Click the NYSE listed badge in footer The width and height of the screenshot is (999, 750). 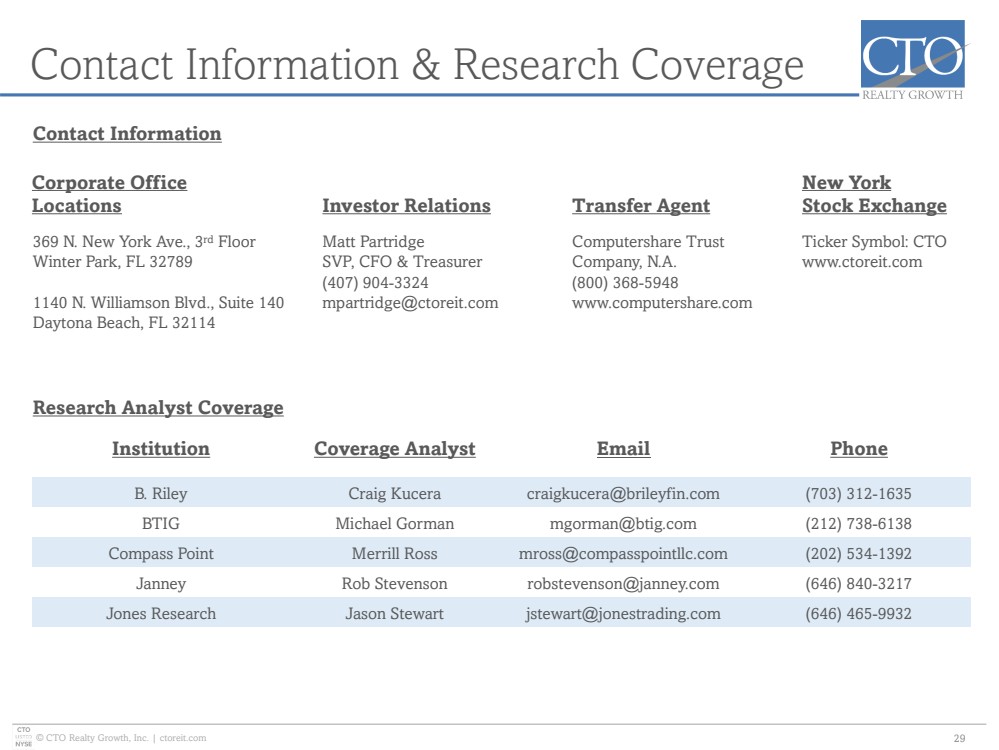click(24, 737)
